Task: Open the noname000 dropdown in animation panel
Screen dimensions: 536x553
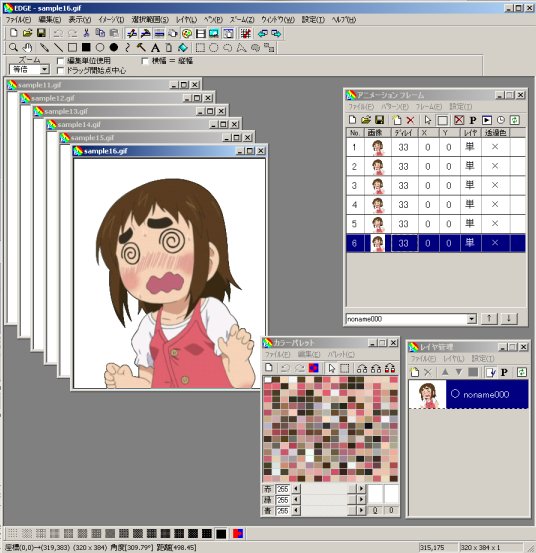Action: pos(471,319)
